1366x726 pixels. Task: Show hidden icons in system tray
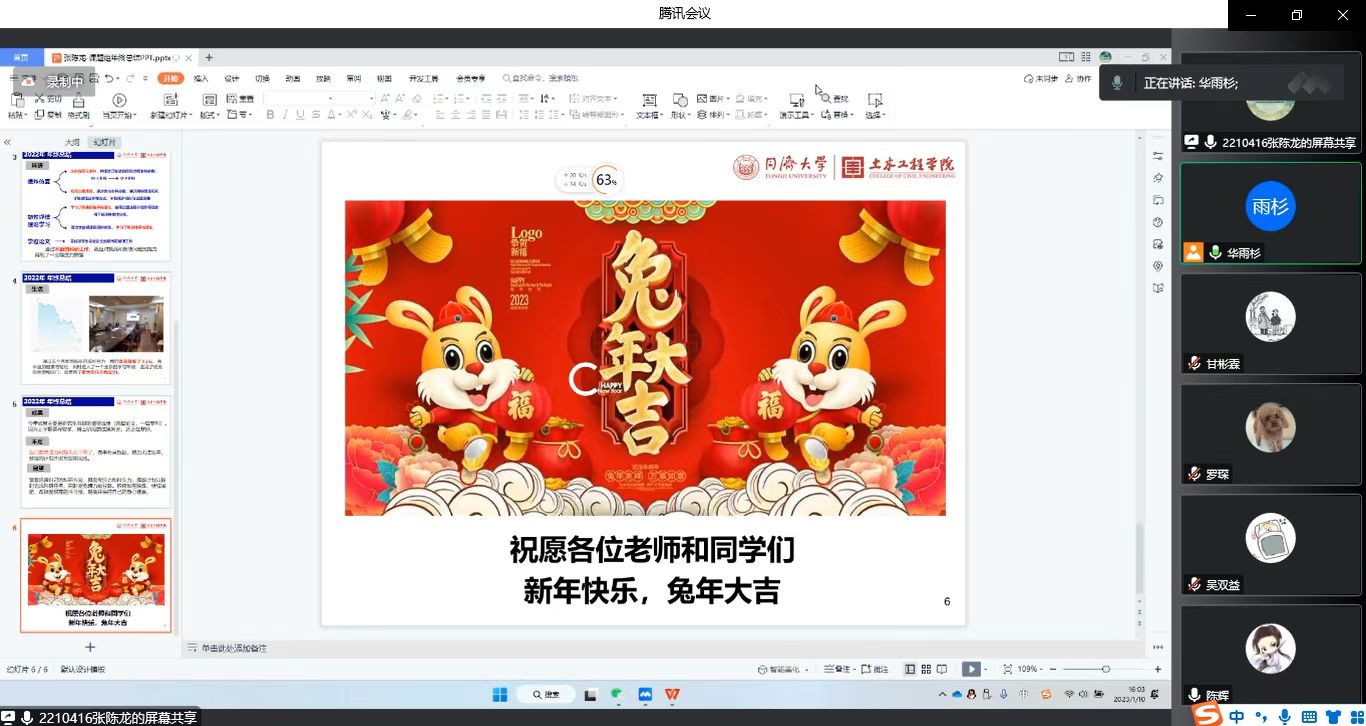pyautogui.click(x=942, y=694)
